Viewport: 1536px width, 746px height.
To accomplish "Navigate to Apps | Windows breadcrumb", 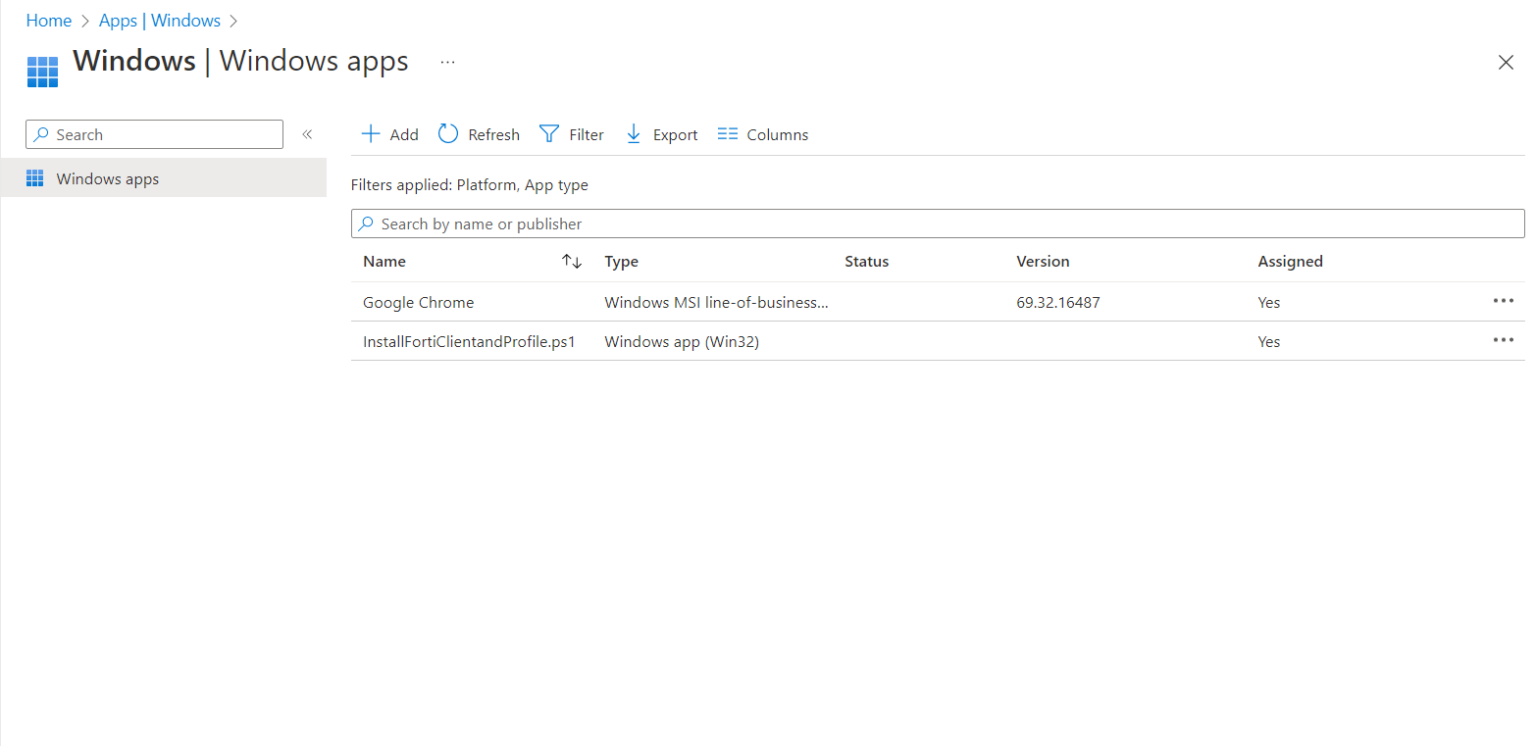I will (x=160, y=20).
